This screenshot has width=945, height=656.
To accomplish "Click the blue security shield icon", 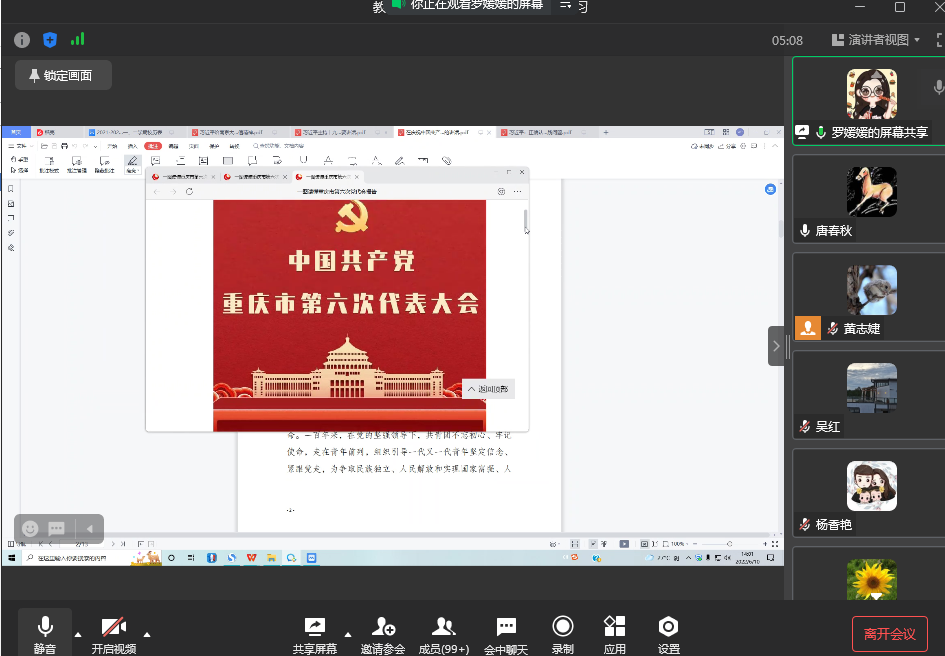I will click(50, 40).
